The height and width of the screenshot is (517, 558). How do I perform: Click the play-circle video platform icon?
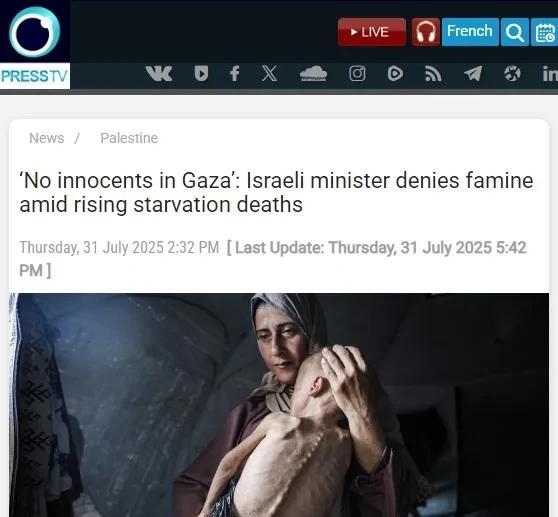[x=395, y=74]
